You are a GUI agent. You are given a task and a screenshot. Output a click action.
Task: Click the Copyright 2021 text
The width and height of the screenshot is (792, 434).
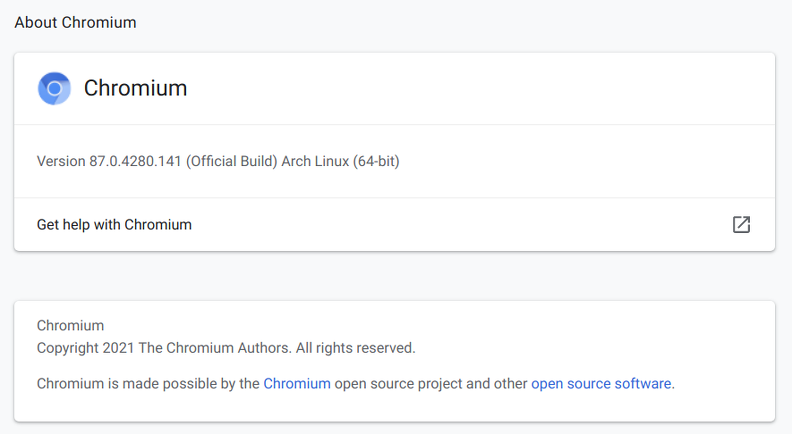tap(85, 348)
